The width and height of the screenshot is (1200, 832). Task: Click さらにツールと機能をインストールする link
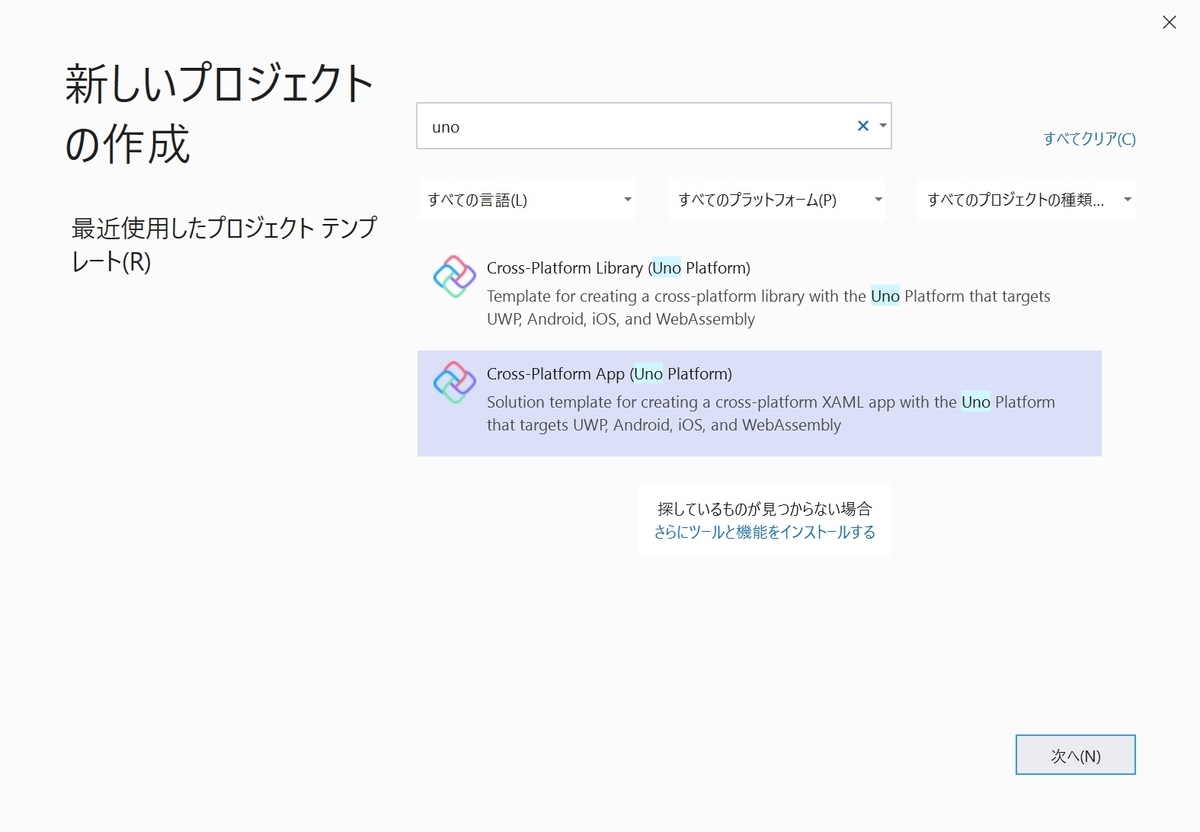[764, 532]
